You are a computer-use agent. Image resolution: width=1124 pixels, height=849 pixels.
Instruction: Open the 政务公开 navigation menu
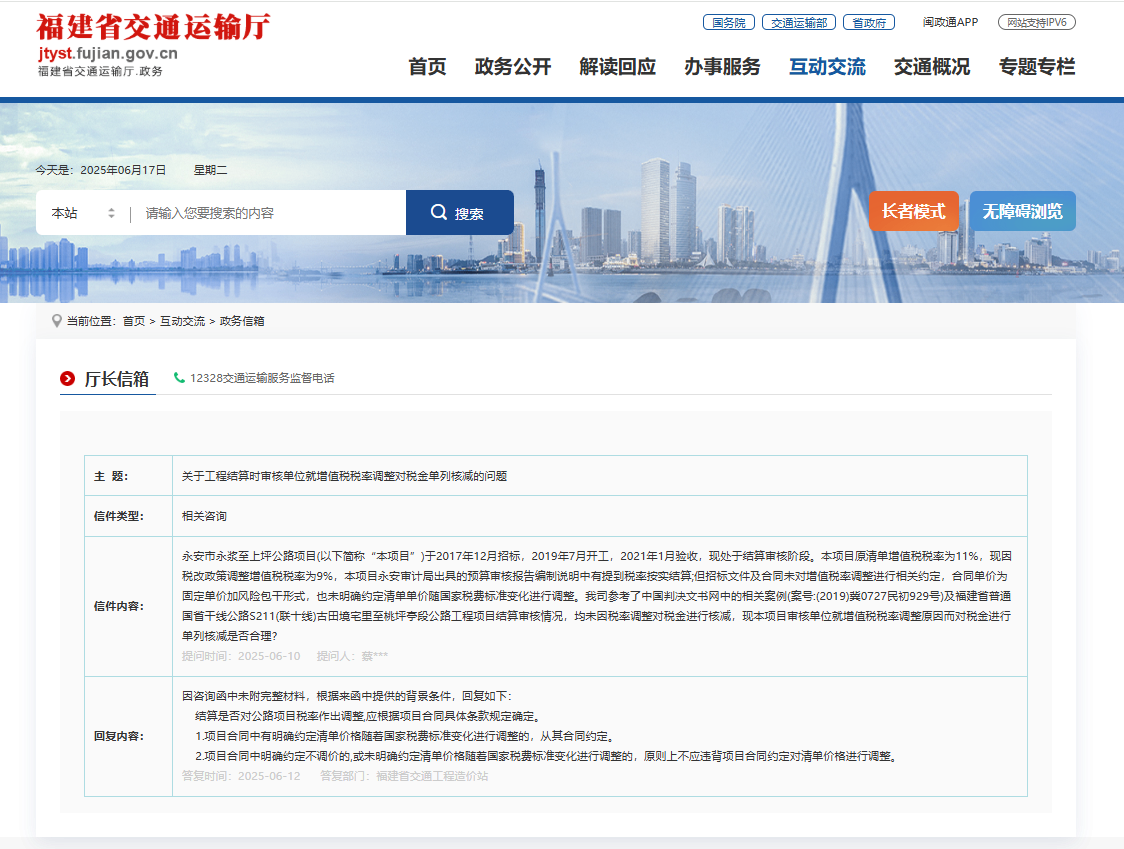513,68
